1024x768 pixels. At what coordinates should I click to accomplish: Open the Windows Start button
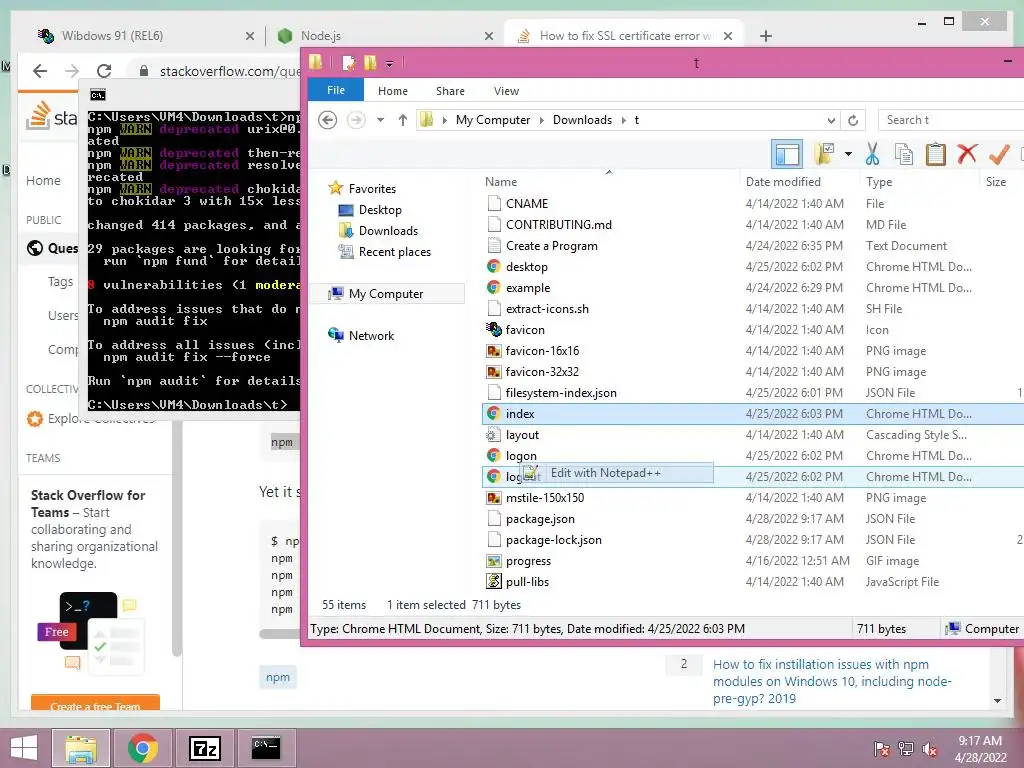click(24, 748)
